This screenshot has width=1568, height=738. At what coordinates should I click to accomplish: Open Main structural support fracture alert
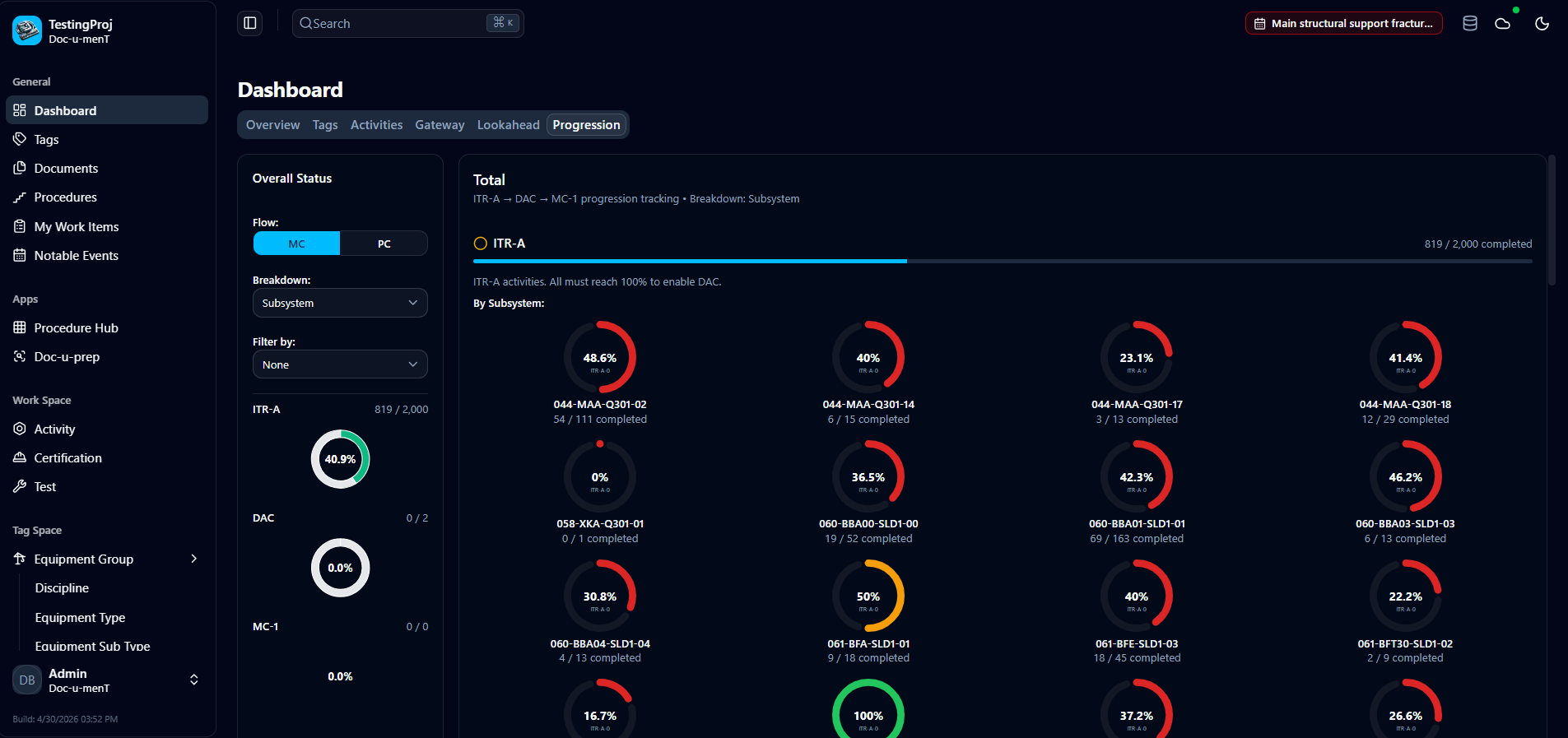click(1343, 23)
